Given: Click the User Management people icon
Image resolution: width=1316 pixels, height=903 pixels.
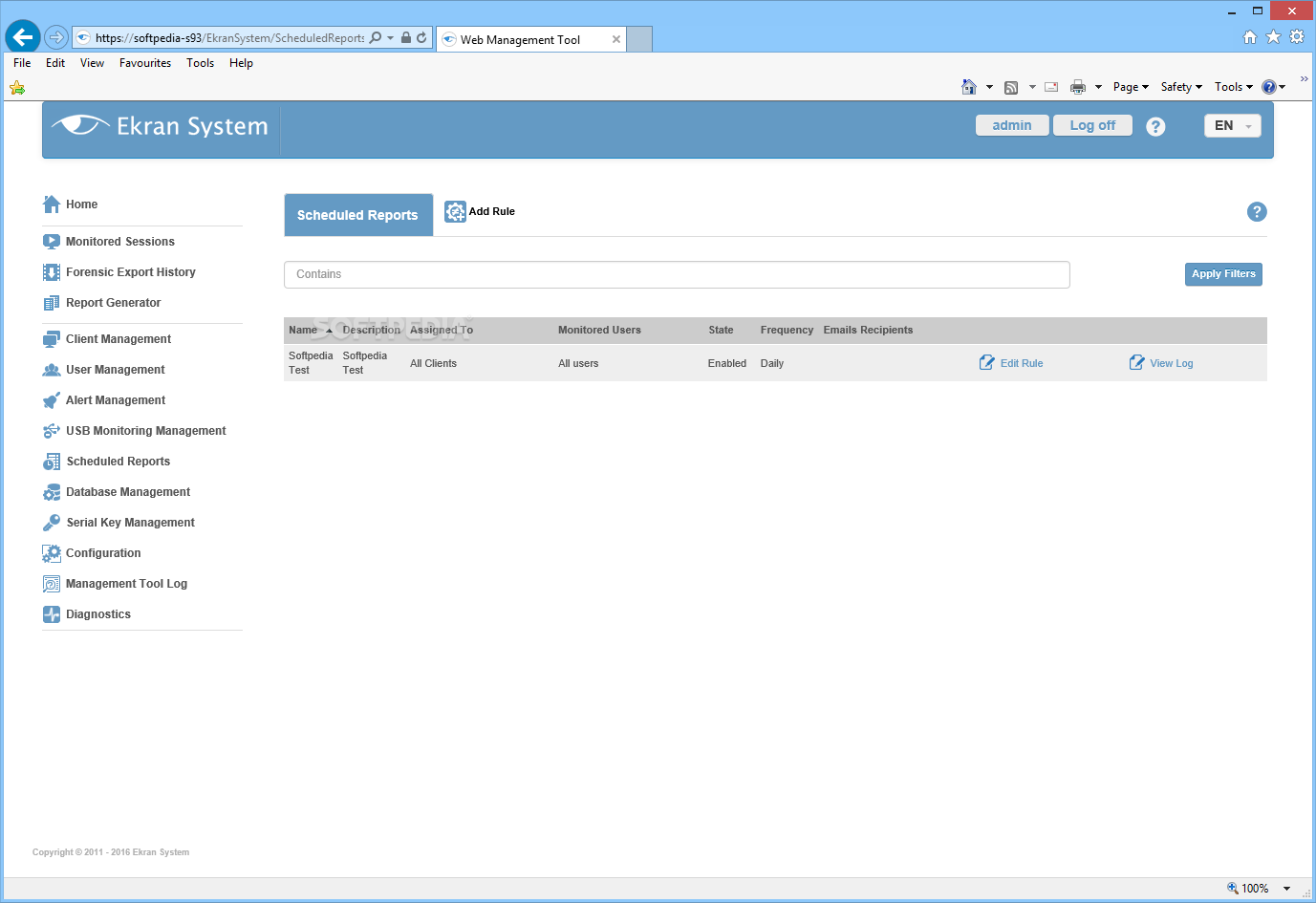Looking at the screenshot, I should [52, 370].
